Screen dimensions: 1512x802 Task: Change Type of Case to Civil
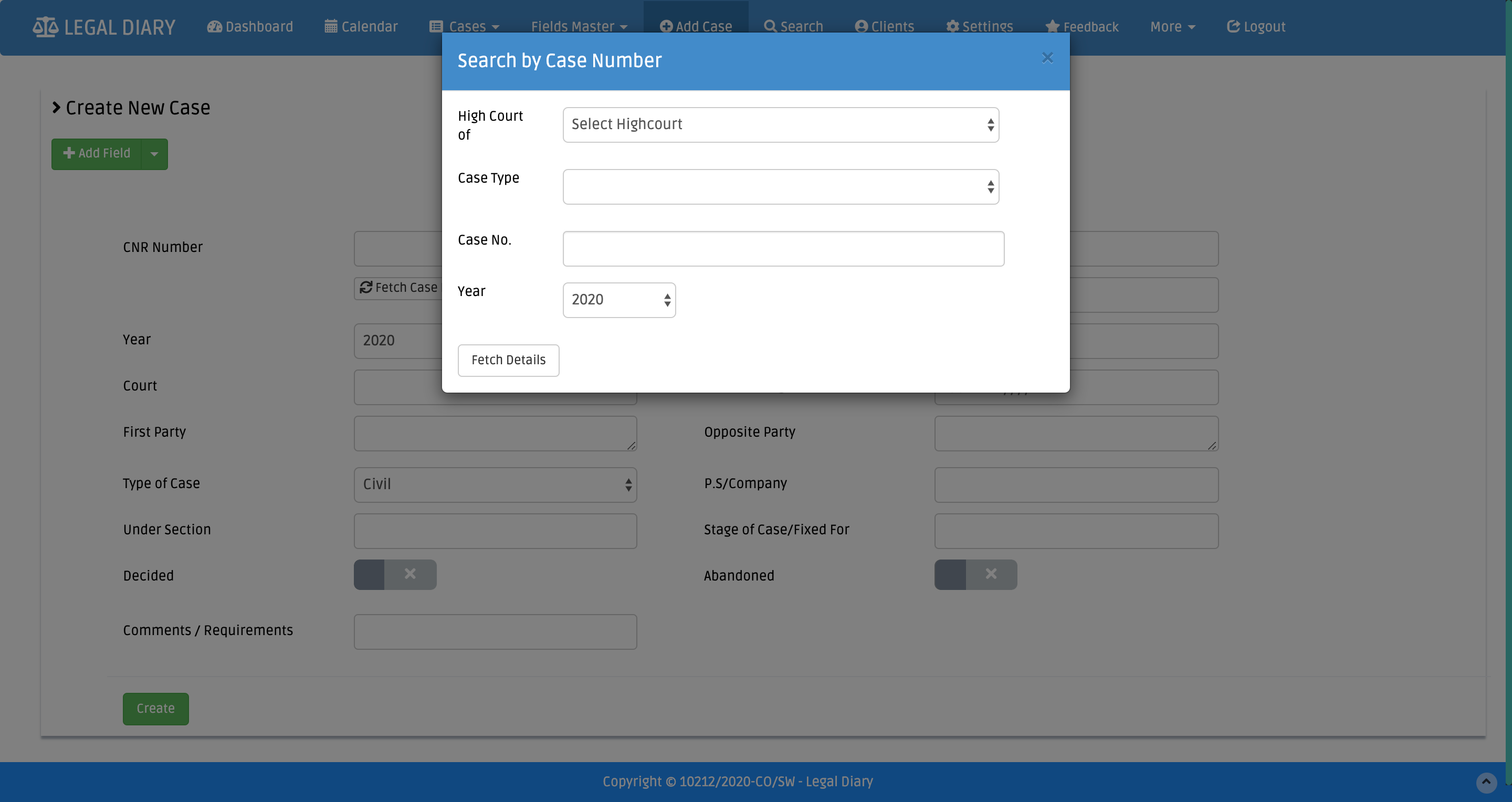click(495, 484)
